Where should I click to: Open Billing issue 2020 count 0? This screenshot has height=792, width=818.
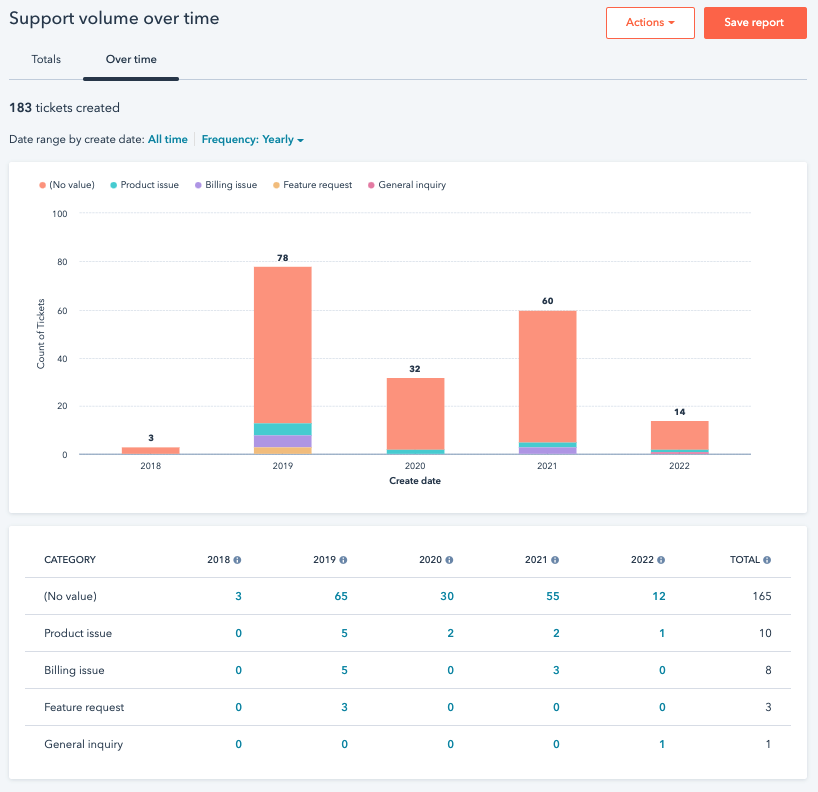(x=450, y=670)
